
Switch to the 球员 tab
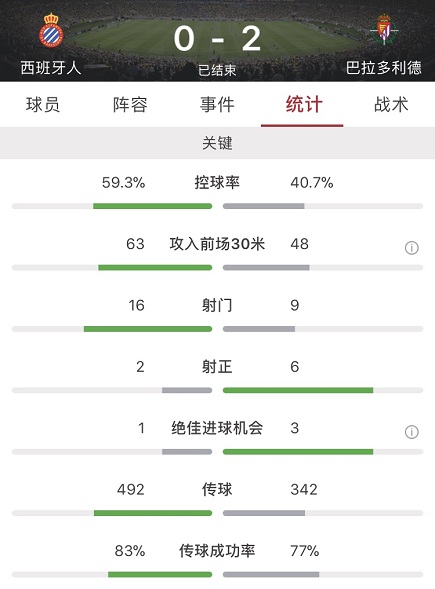click(x=43, y=104)
